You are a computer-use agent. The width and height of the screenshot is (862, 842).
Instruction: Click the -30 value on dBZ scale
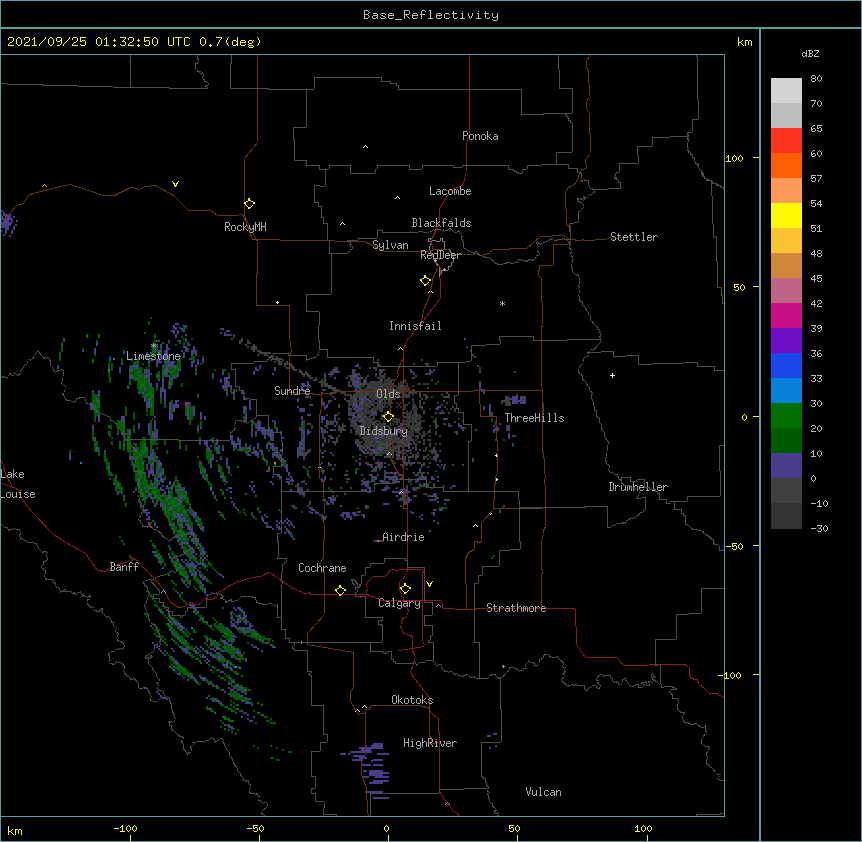coord(819,528)
